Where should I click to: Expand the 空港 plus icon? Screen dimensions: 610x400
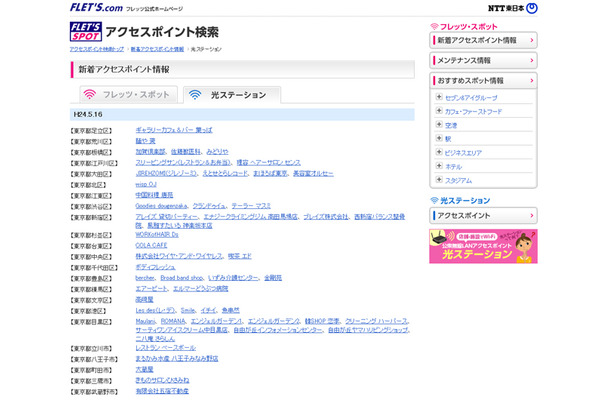439,124
